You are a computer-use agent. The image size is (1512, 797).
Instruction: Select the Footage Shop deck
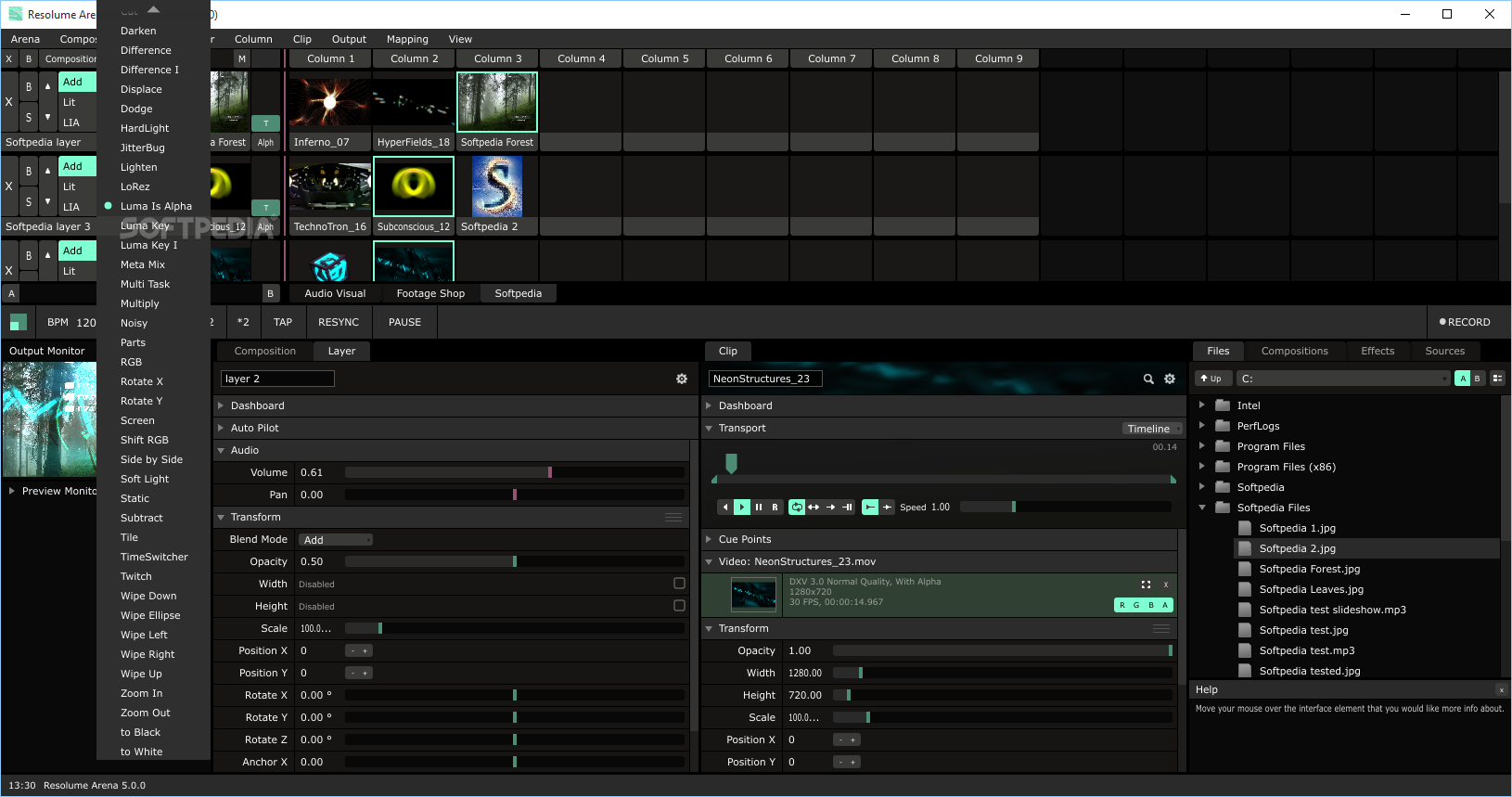(x=430, y=293)
